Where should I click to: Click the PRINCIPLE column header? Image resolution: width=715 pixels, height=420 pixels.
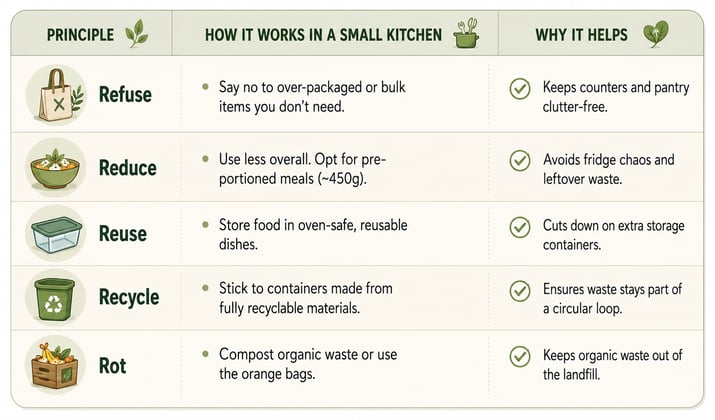pyautogui.click(x=80, y=35)
